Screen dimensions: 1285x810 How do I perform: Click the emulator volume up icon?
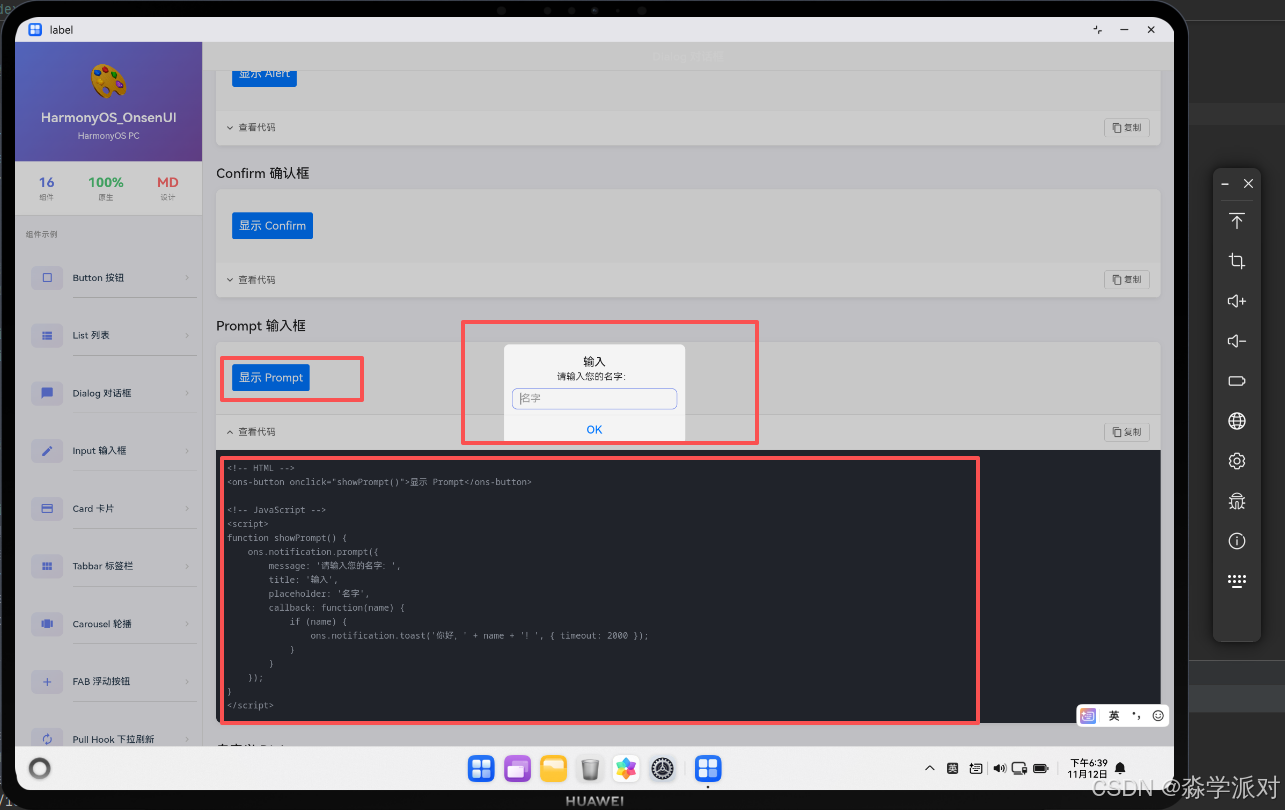click(1237, 301)
